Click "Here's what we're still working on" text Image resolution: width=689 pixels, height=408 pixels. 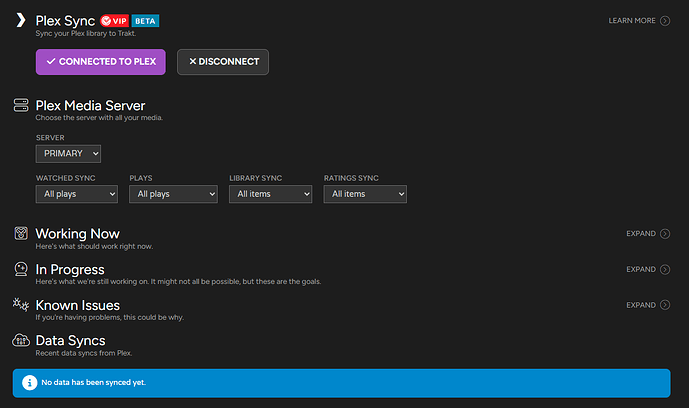pos(178,282)
